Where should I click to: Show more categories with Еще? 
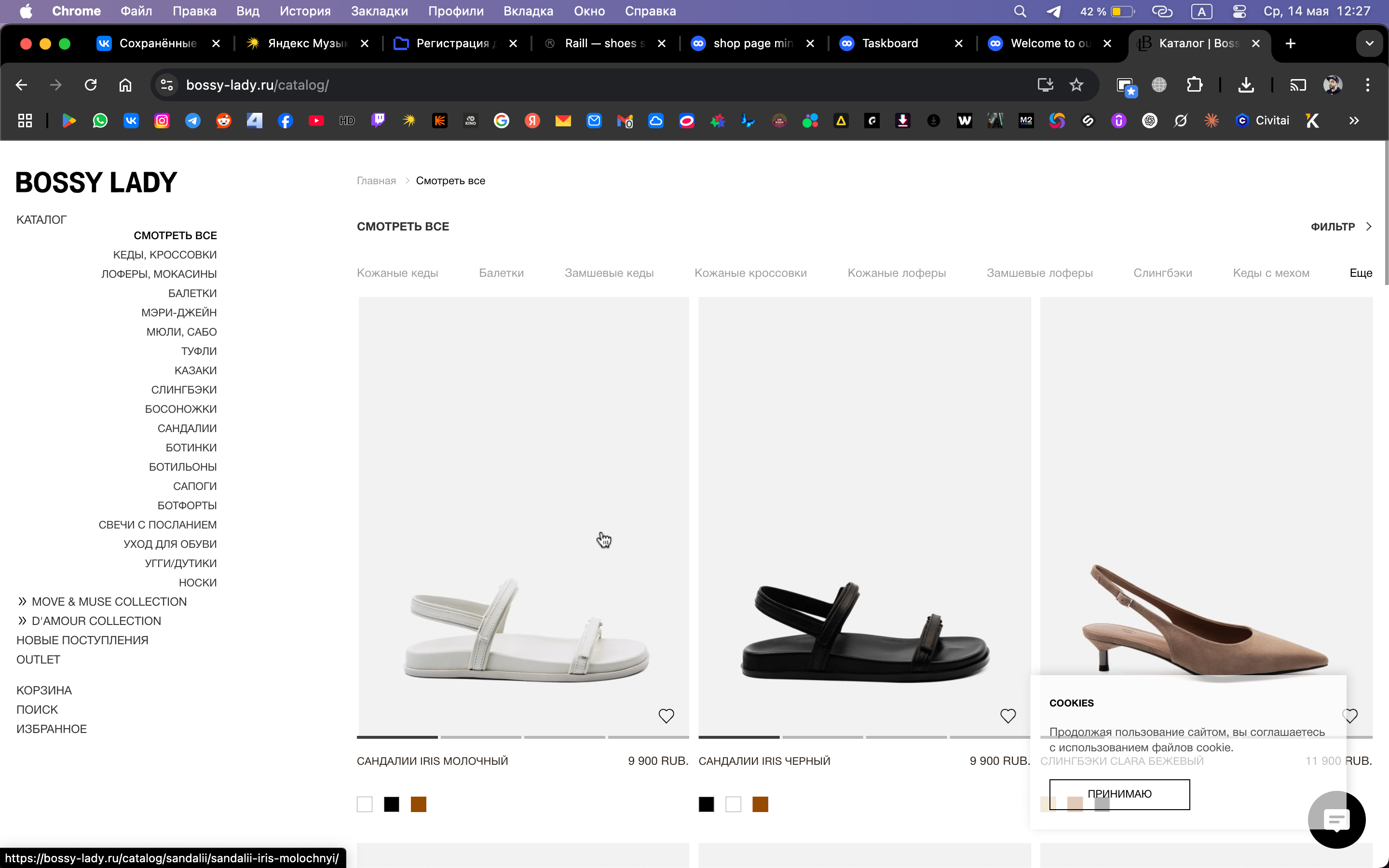pyautogui.click(x=1361, y=273)
